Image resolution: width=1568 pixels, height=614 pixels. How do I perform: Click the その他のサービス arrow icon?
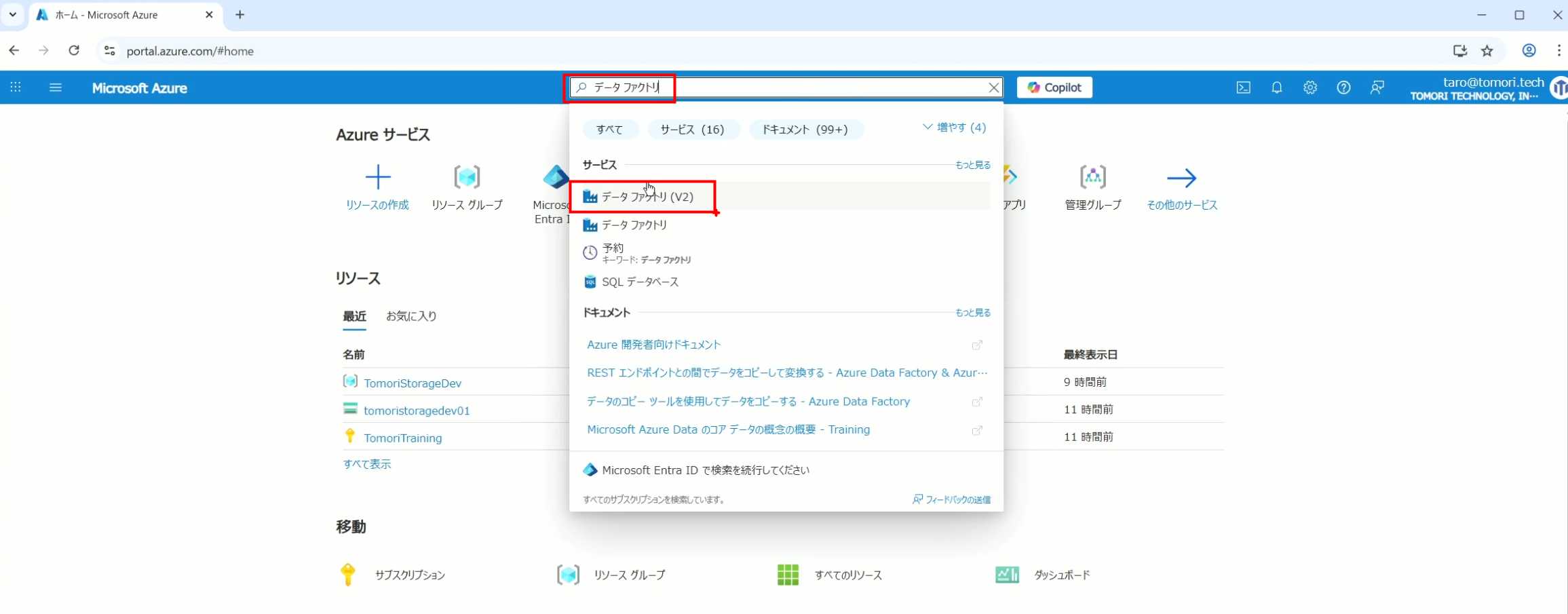pos(1181,178)
